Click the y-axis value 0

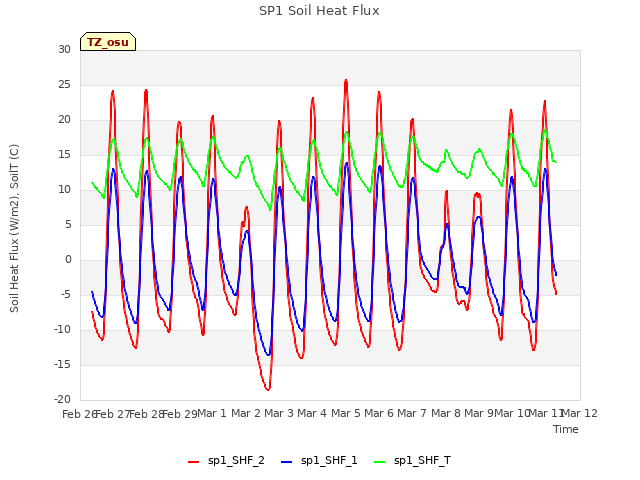point(68,260)
